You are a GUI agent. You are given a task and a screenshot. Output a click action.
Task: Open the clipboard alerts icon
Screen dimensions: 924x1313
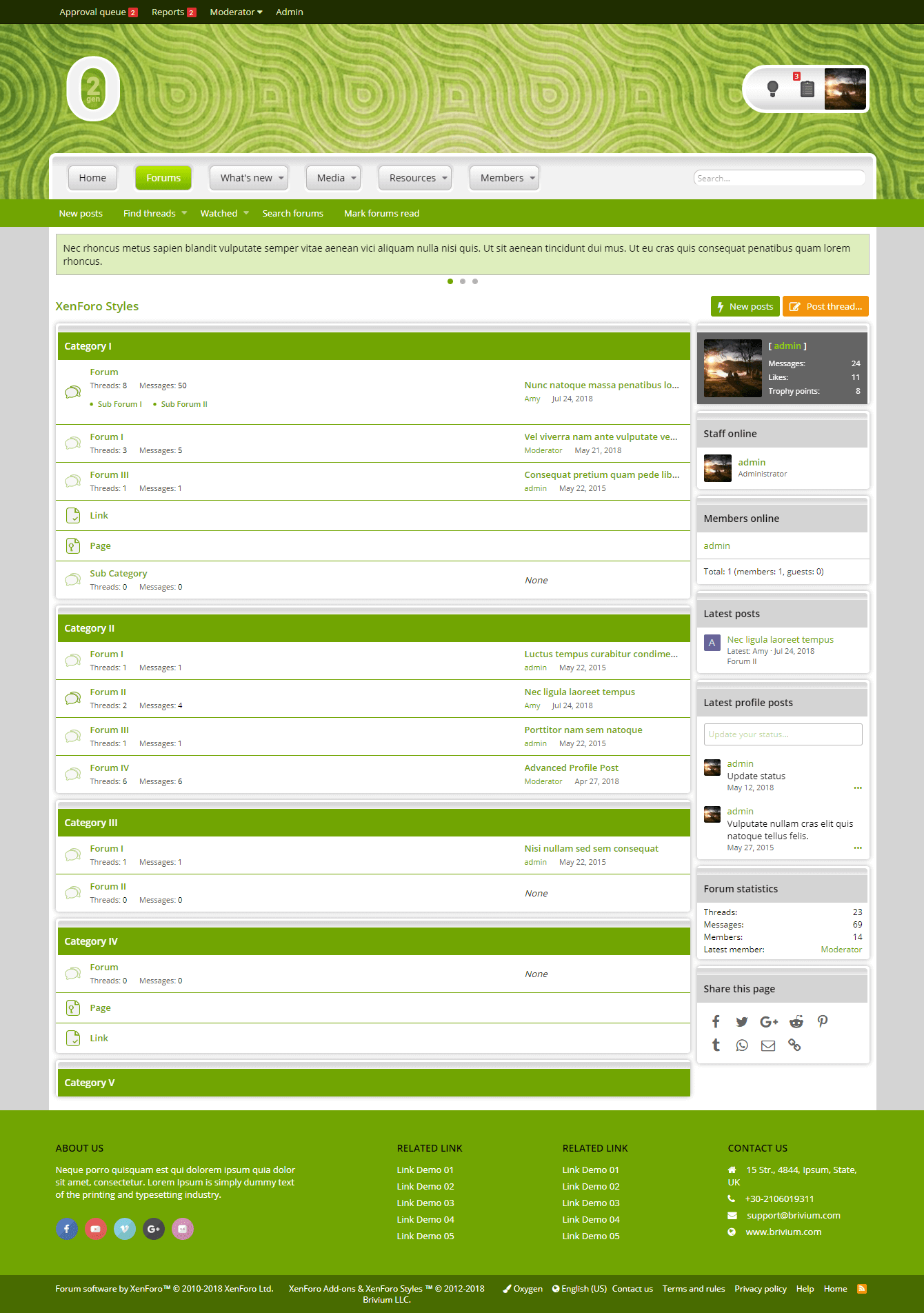tap(807, 88)
